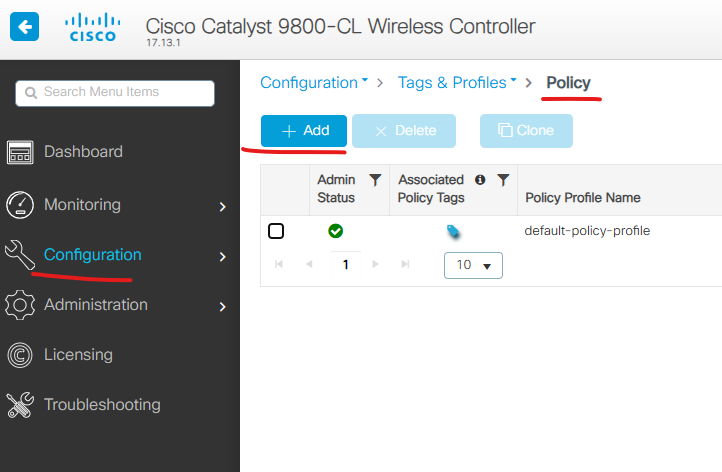Go to last page of table

pos(405,264)
